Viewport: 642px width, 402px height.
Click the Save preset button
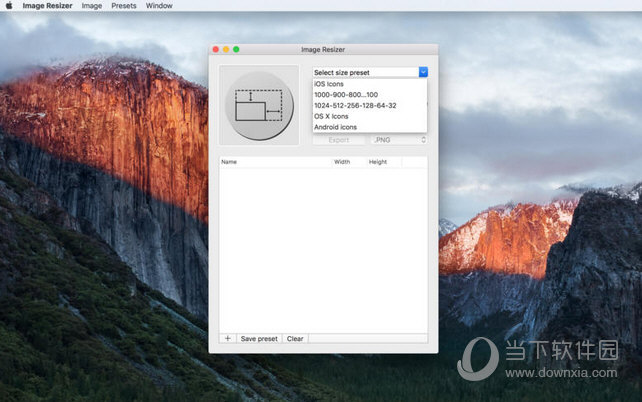click(259, 339)
